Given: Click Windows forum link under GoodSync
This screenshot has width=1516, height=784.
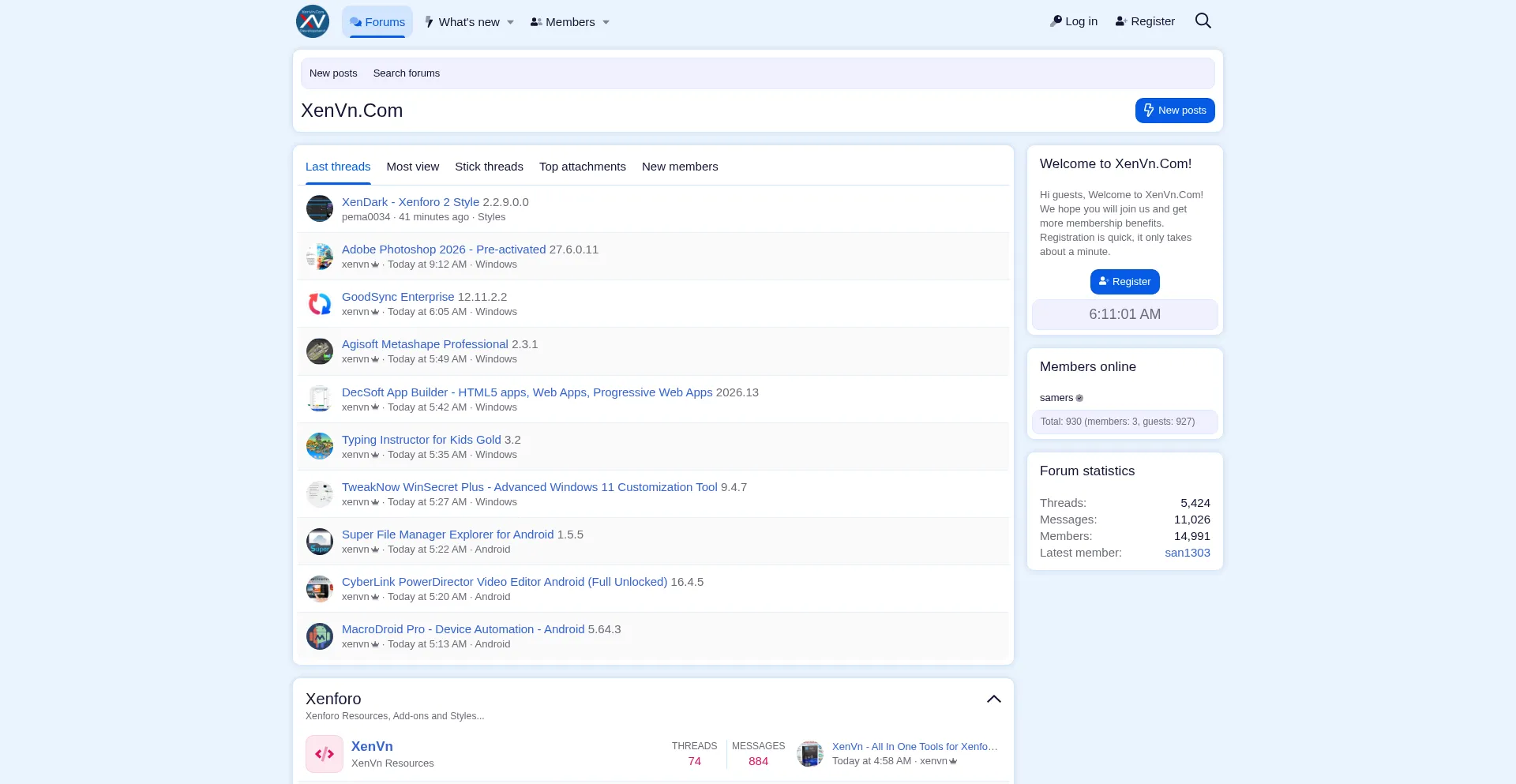Looking at the screenshot, I should tap(496, 312).
